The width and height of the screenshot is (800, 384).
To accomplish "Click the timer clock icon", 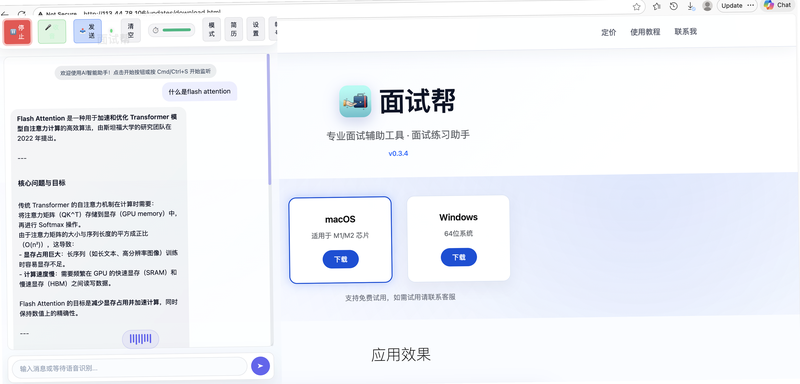I will (x=156, y=30).
